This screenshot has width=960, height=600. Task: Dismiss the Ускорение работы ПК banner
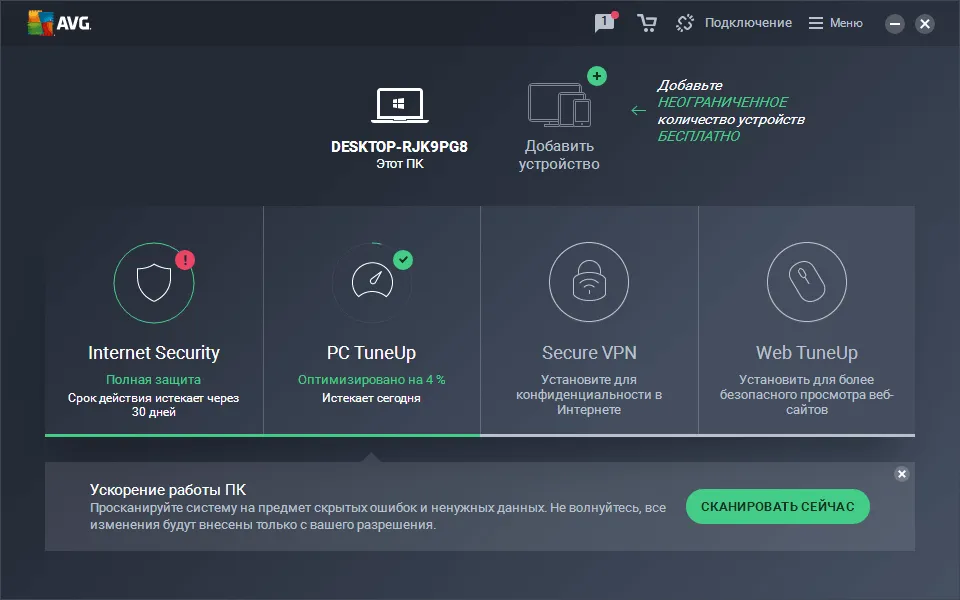click(x=901, y=474)
